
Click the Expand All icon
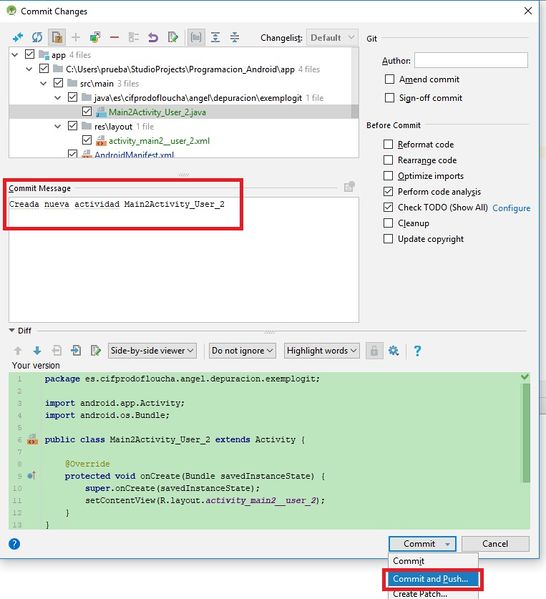215,37
